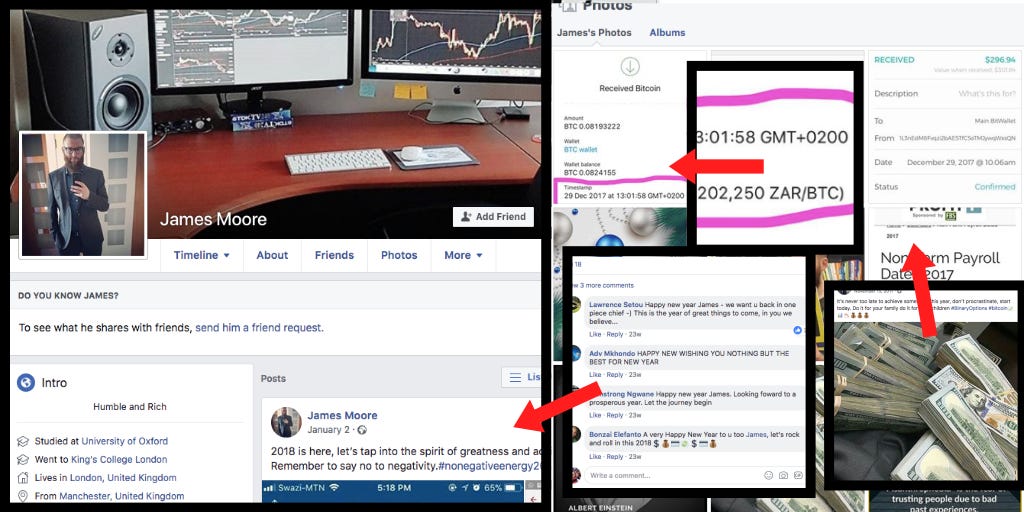Like Lawrence Setou's comment
This screenshot has width=1024, height=512.
pos(595,334)
